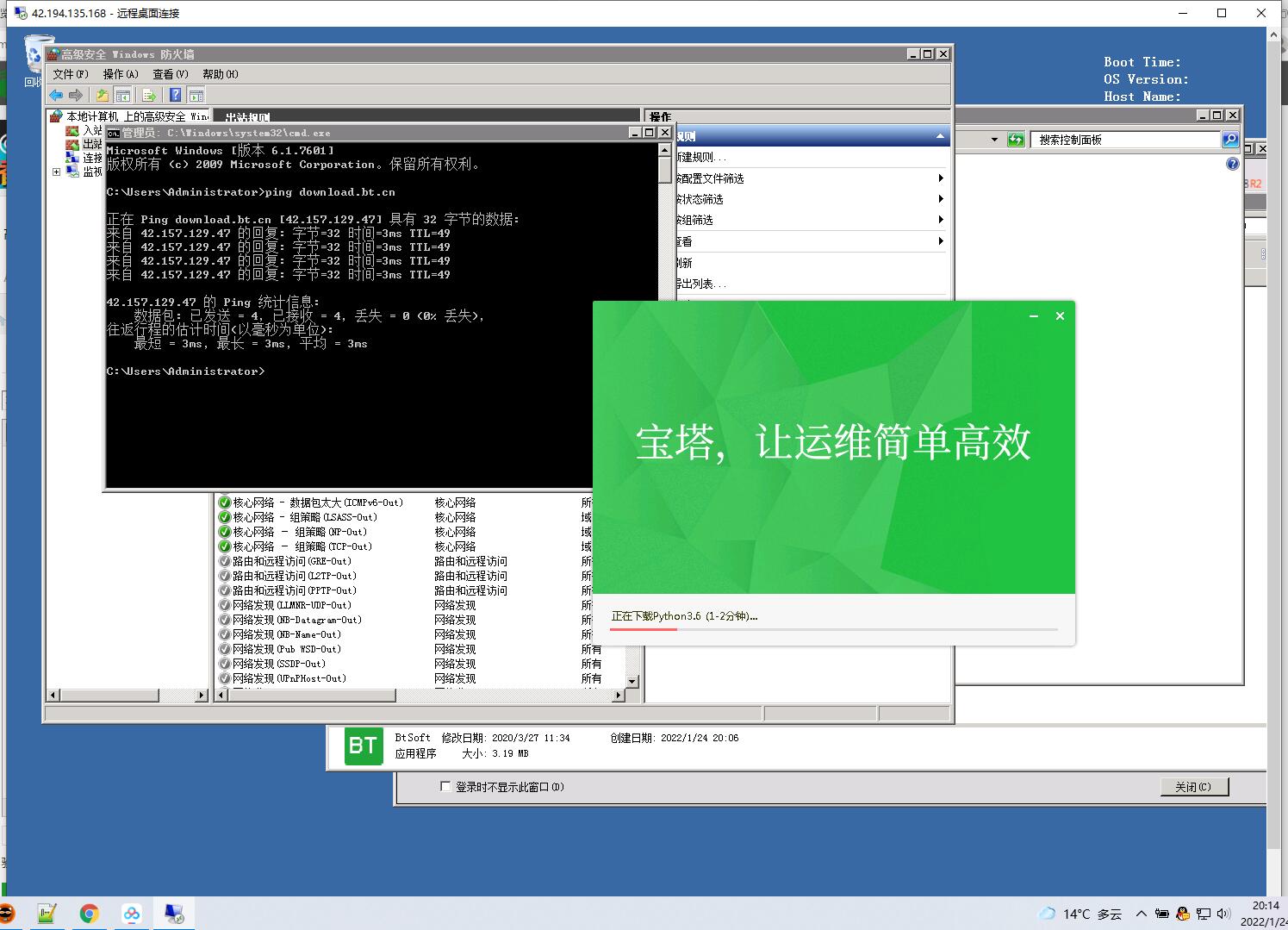Minimize the BT installer green window
The image size is (1288, 930).
click(x=1034, y=316)
